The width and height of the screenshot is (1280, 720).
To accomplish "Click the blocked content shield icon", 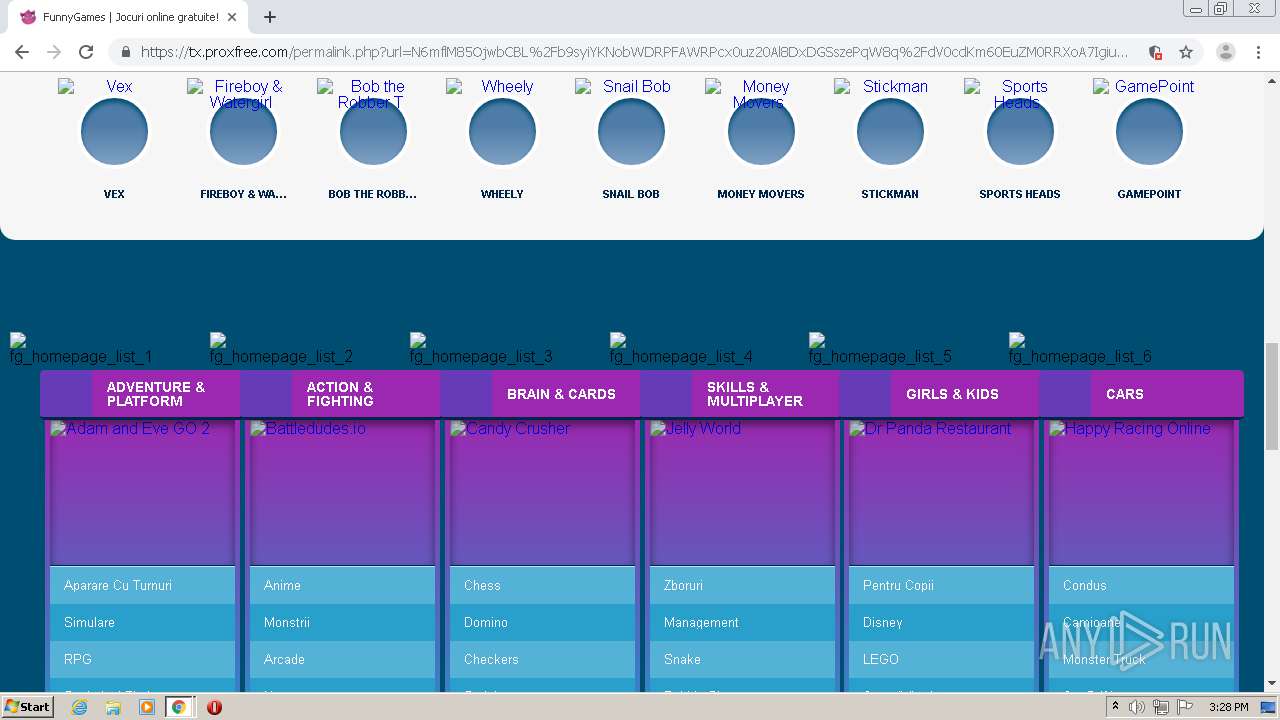I will [1155, 52].
